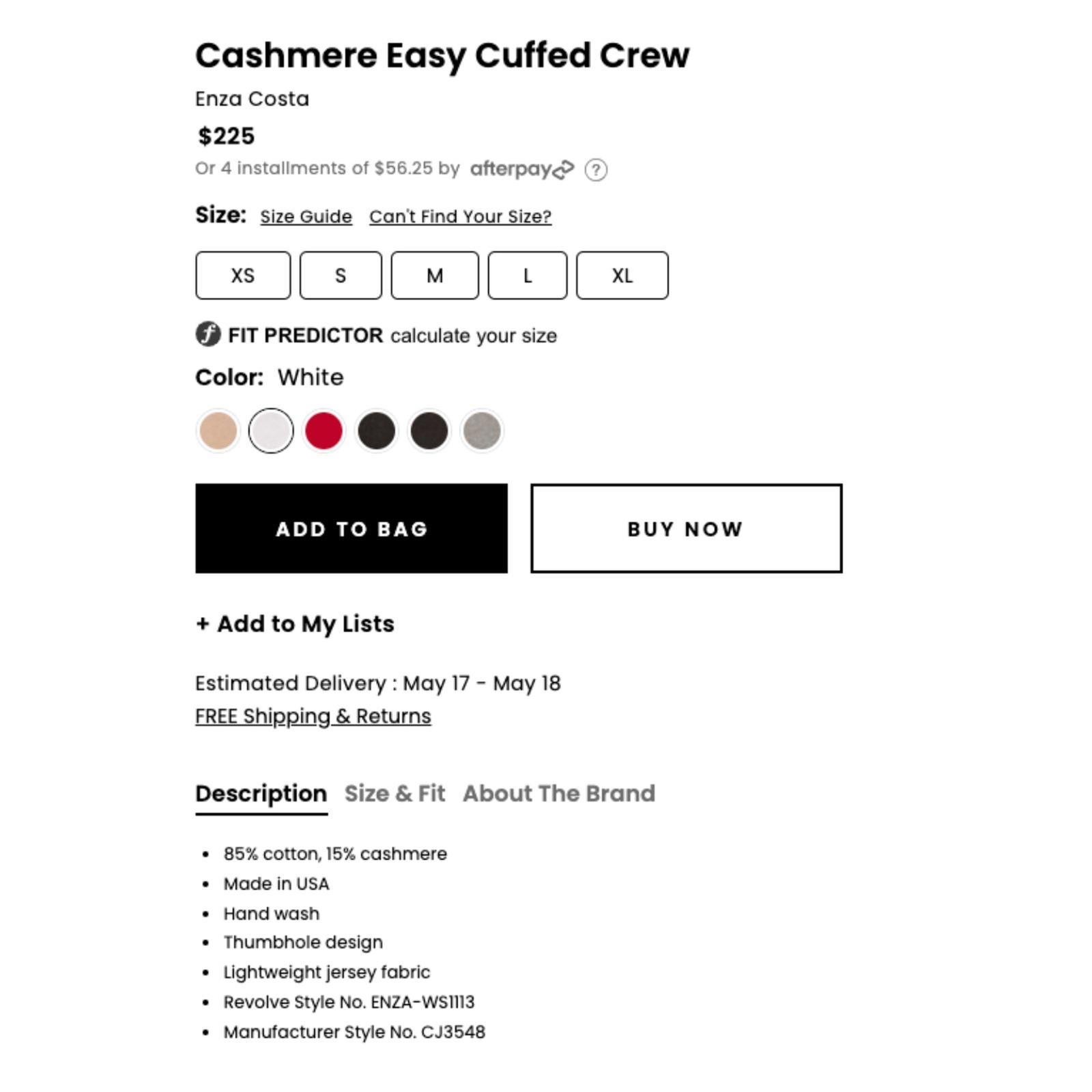Select size XL

[x=622, y=275]
